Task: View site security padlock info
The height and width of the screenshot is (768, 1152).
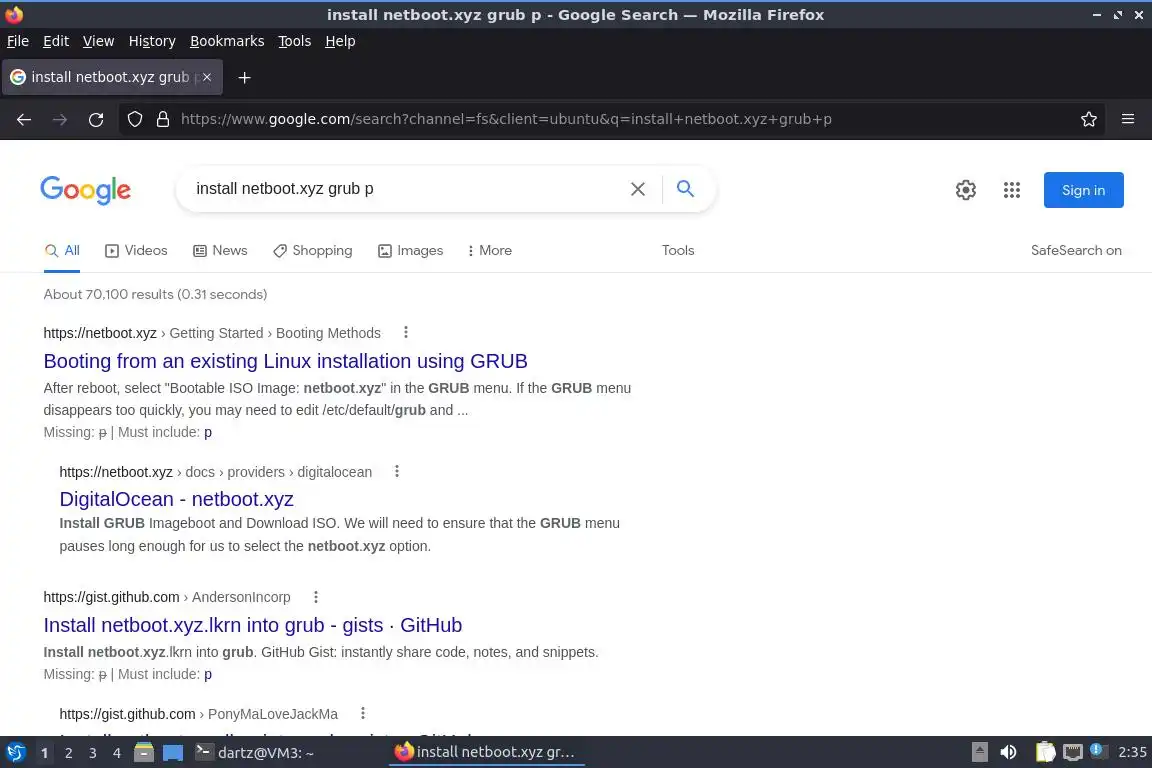Action: tap(163, 119)
